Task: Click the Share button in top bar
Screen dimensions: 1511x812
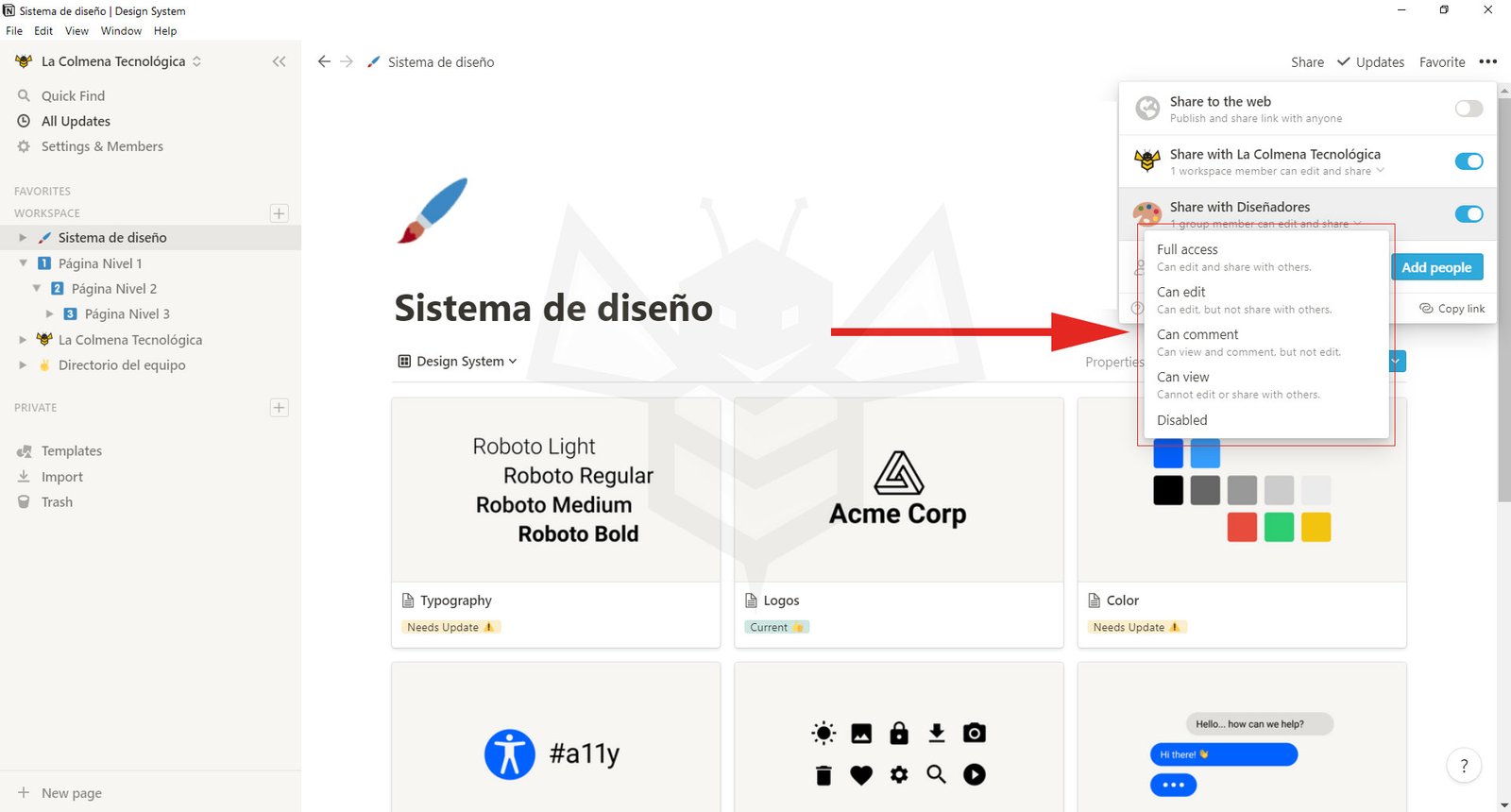Action: point(1307,62)
